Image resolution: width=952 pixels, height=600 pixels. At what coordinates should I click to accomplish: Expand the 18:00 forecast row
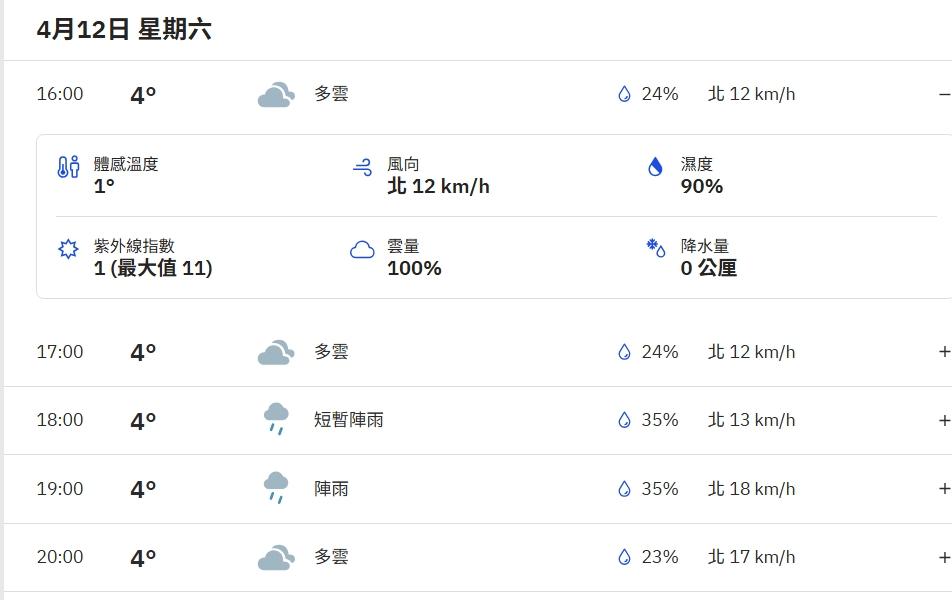944,420
